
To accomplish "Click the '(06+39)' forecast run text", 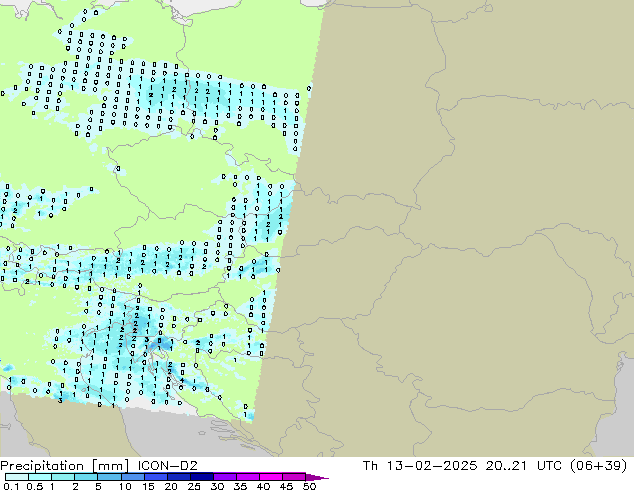I will pyautogui.click(x=598, y=466).
